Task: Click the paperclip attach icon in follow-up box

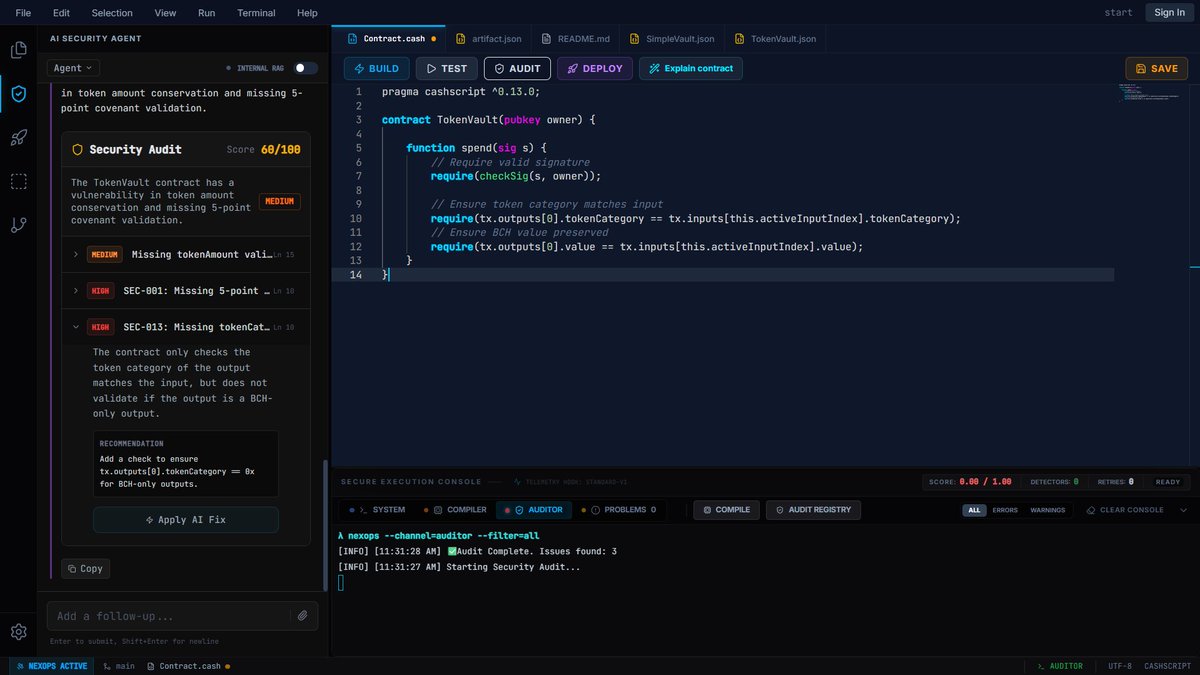Action: (302, 616)
